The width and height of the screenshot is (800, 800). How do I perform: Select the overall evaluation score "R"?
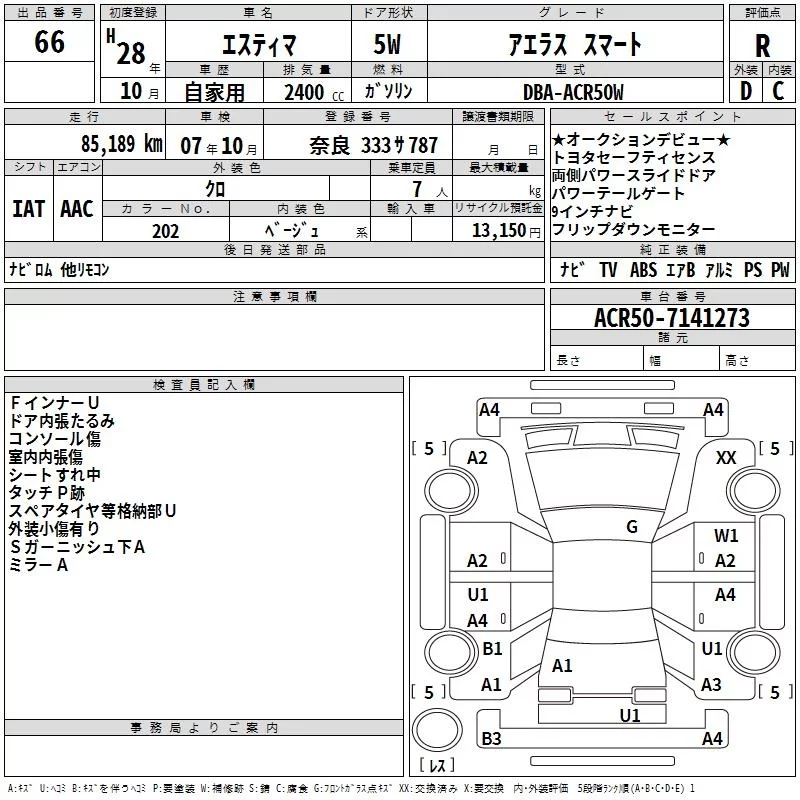762,46
